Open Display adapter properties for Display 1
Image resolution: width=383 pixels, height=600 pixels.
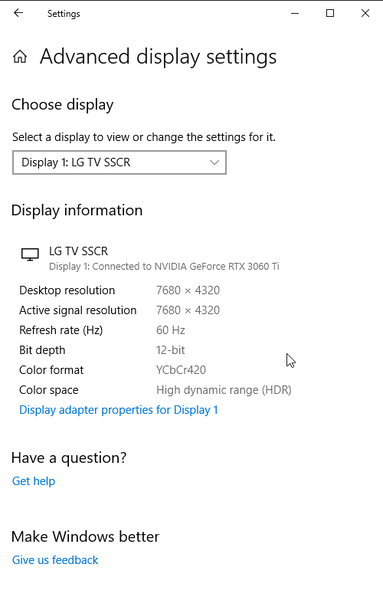[119, 410]
